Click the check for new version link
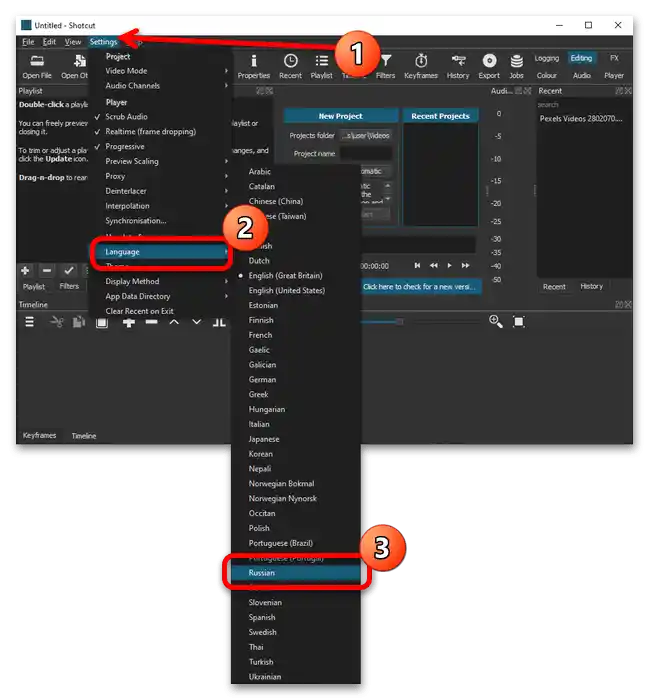 tap(420, 287)
